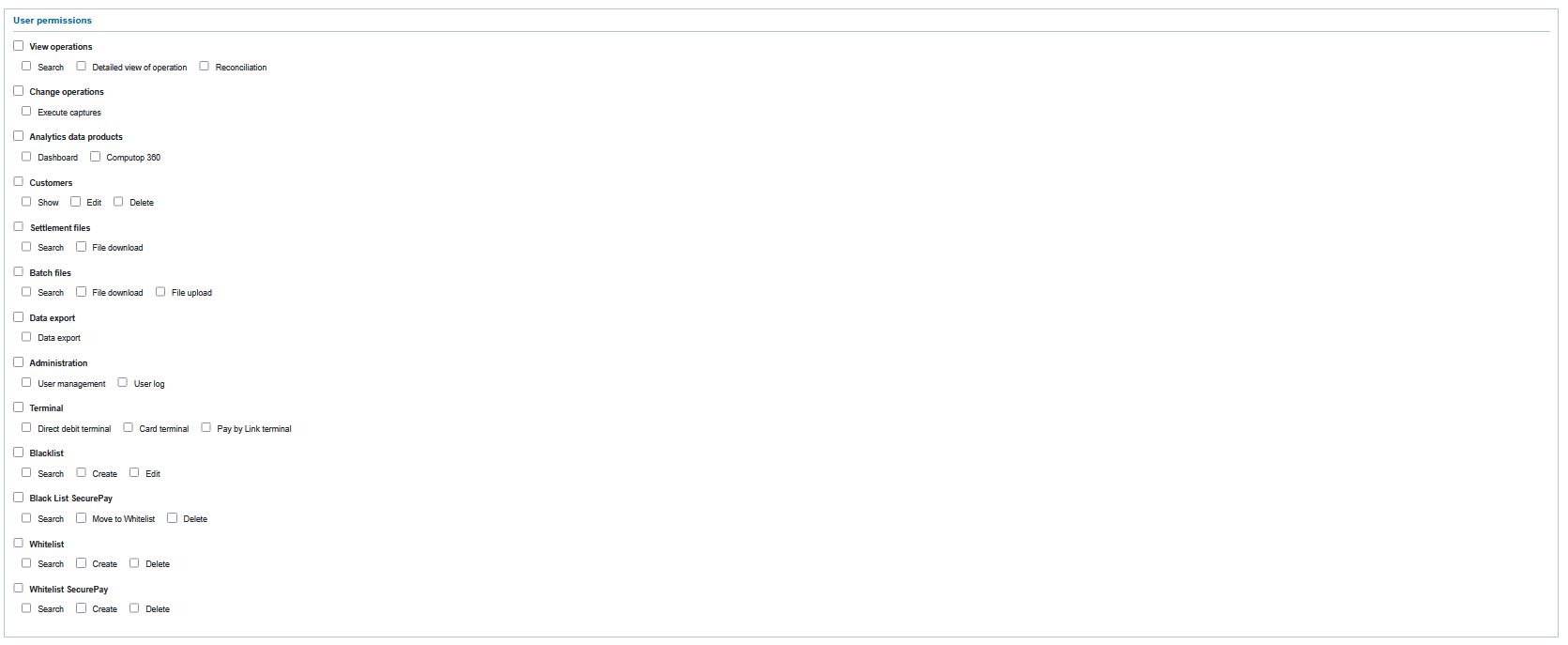This screenshot has width=1568, height=645.
Task: Check the Dashboard analytics option
Action: [26, 157]
